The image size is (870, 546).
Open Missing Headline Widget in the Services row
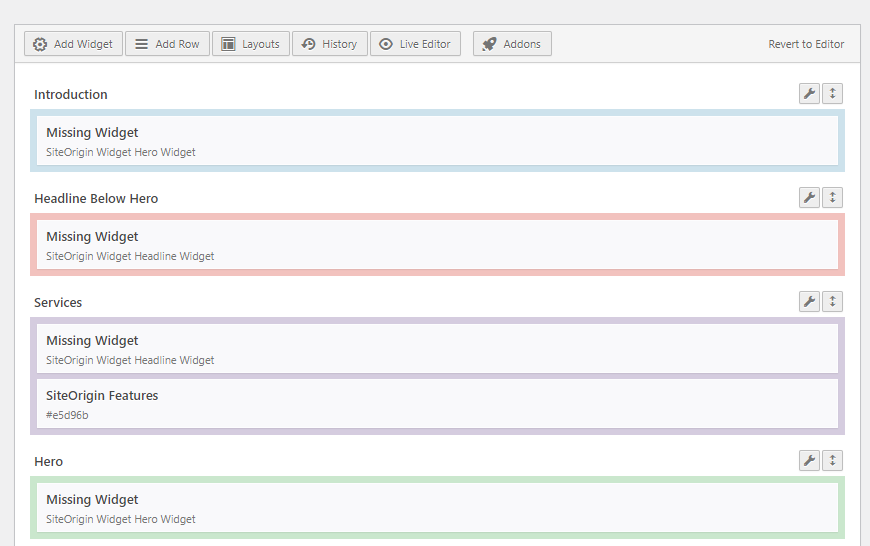[437, 348]
